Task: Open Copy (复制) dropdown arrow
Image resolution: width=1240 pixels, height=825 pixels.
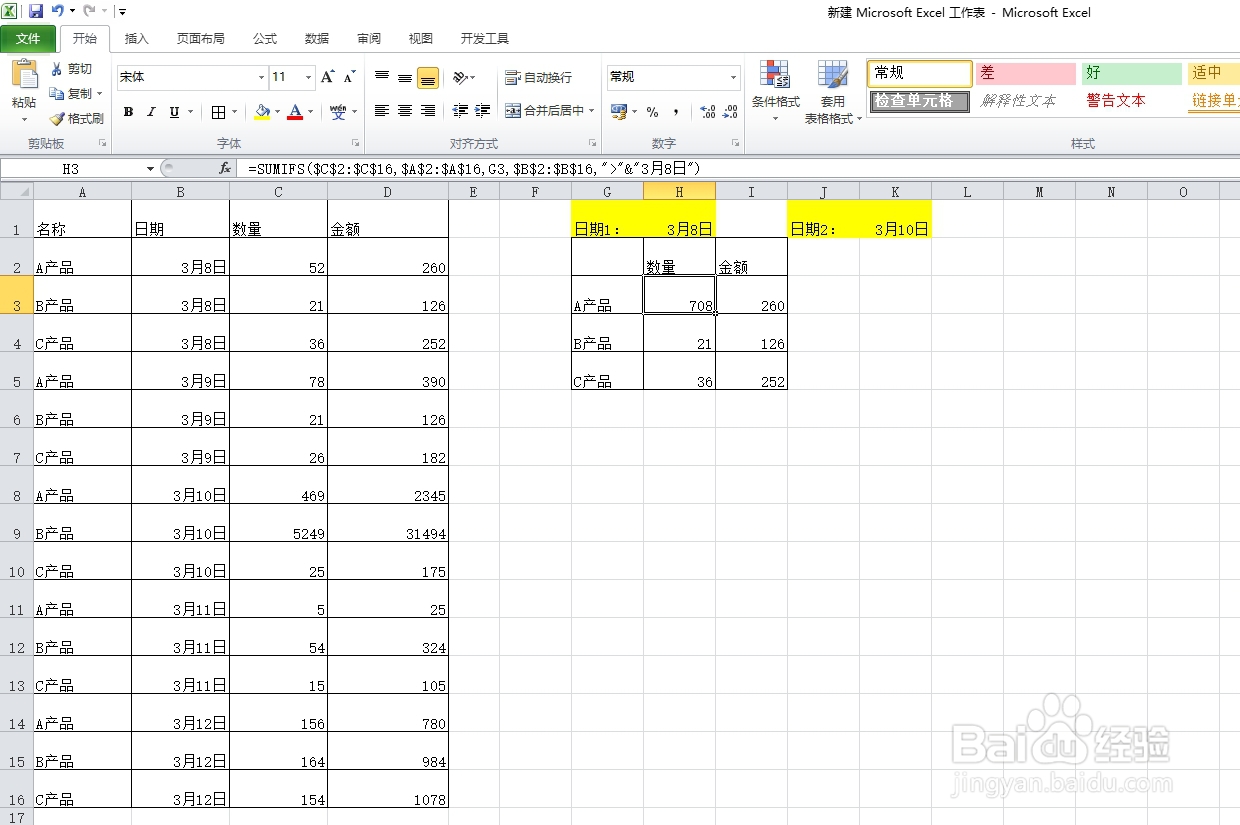Action: pyautogui.click(x=100, y=94)
